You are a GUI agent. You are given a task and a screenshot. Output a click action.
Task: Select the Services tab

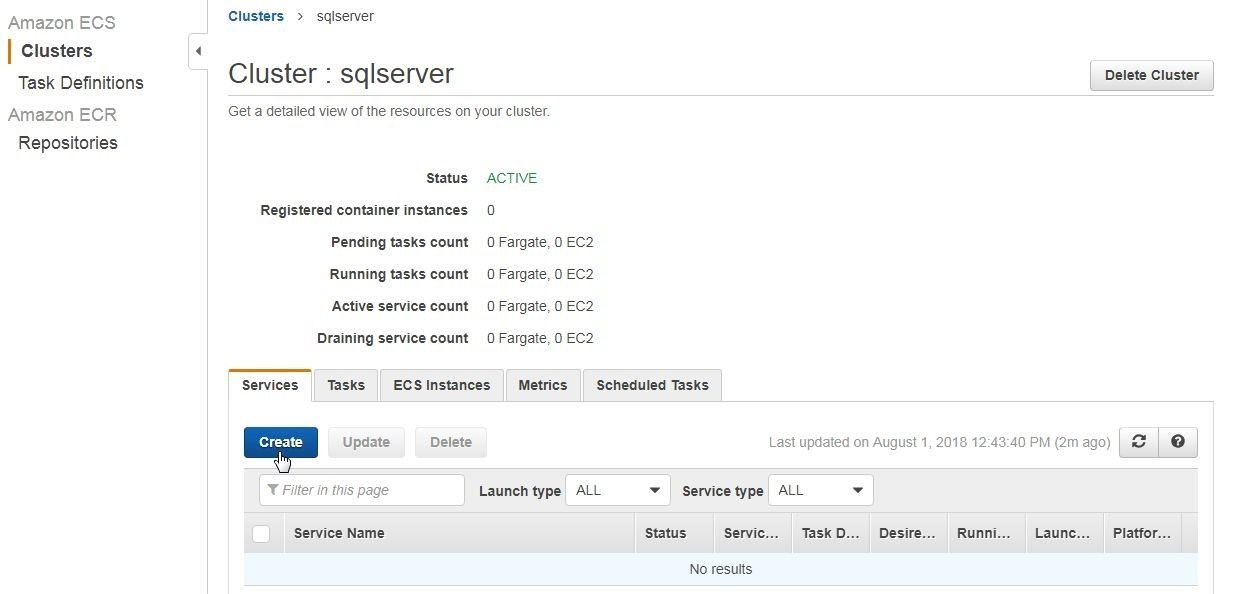pos(270,385)
